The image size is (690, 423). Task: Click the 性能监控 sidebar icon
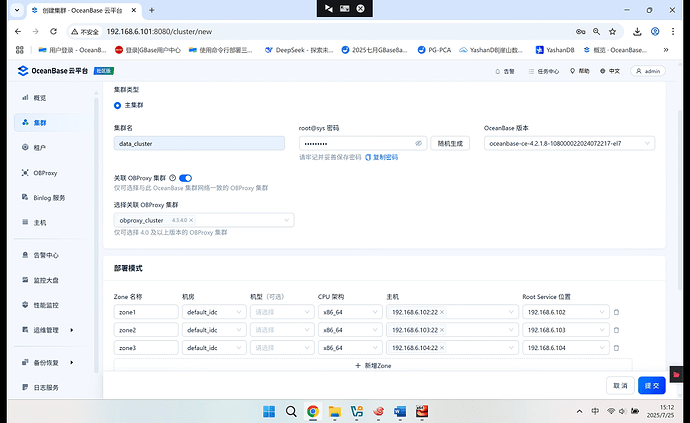(25, 305)
